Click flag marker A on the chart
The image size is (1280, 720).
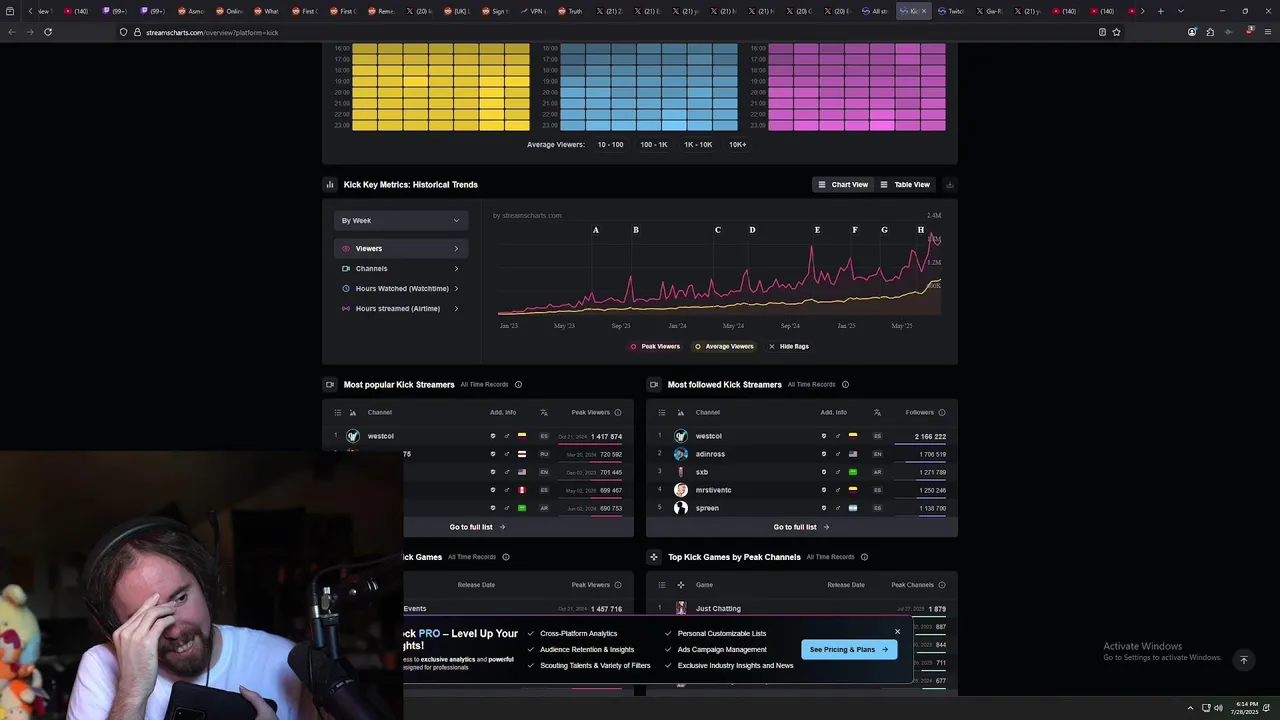click(596, 230)
